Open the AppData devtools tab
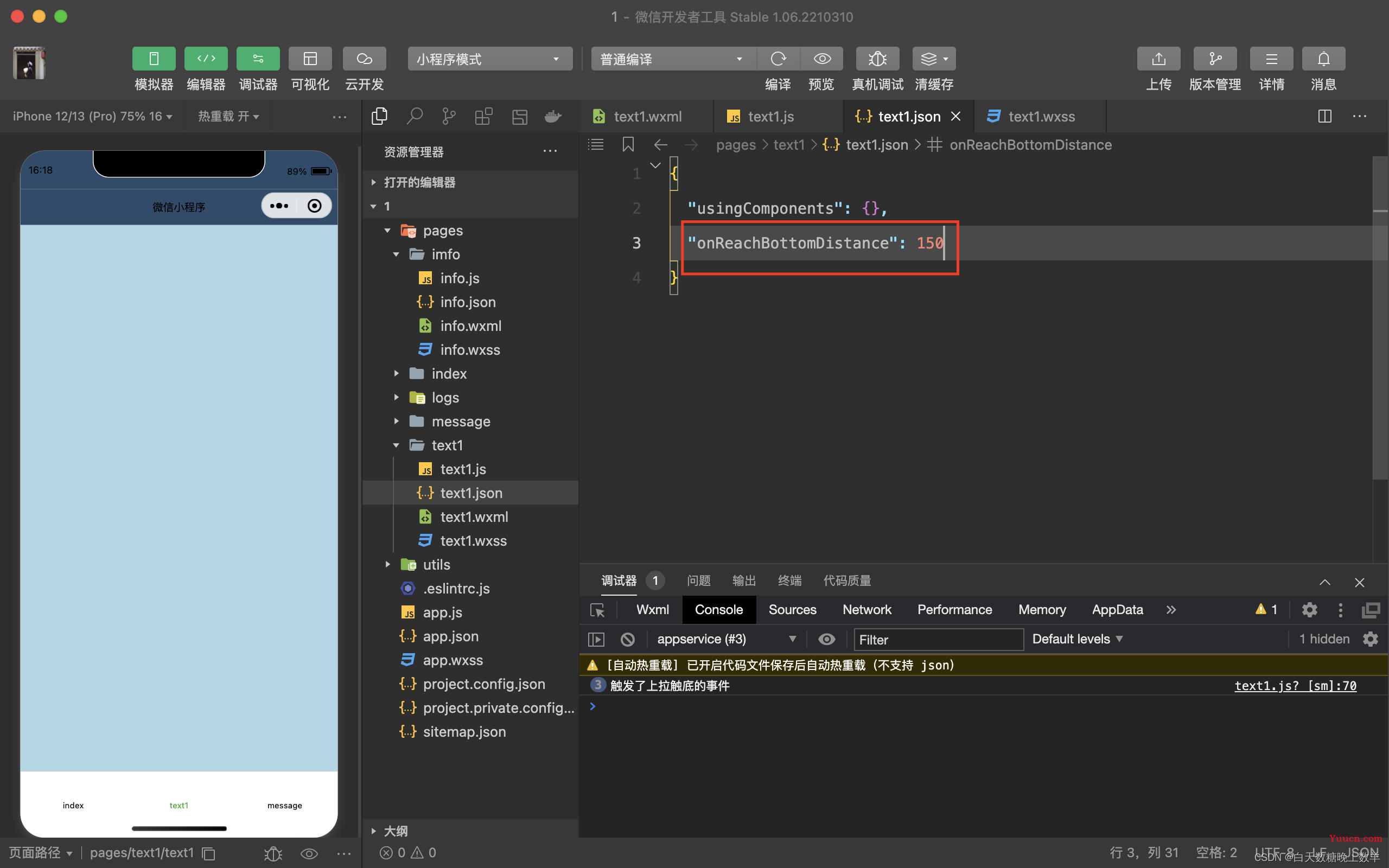The image size is (1389, 868). tap(1117, 610)
